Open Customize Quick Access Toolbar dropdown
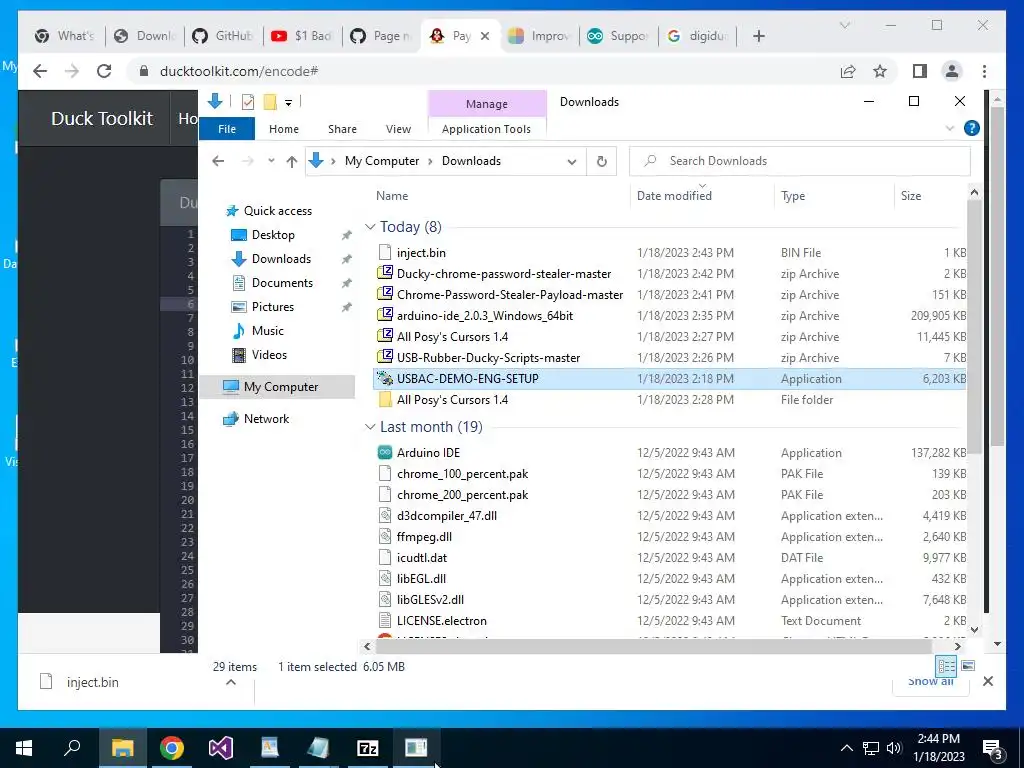The image size is (1024, 768). tap(288, 103)
